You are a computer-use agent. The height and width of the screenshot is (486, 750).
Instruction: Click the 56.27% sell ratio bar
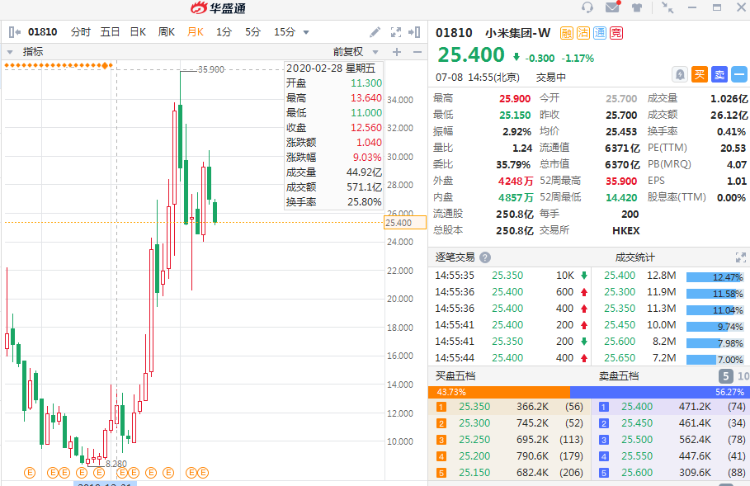[660, 392]
